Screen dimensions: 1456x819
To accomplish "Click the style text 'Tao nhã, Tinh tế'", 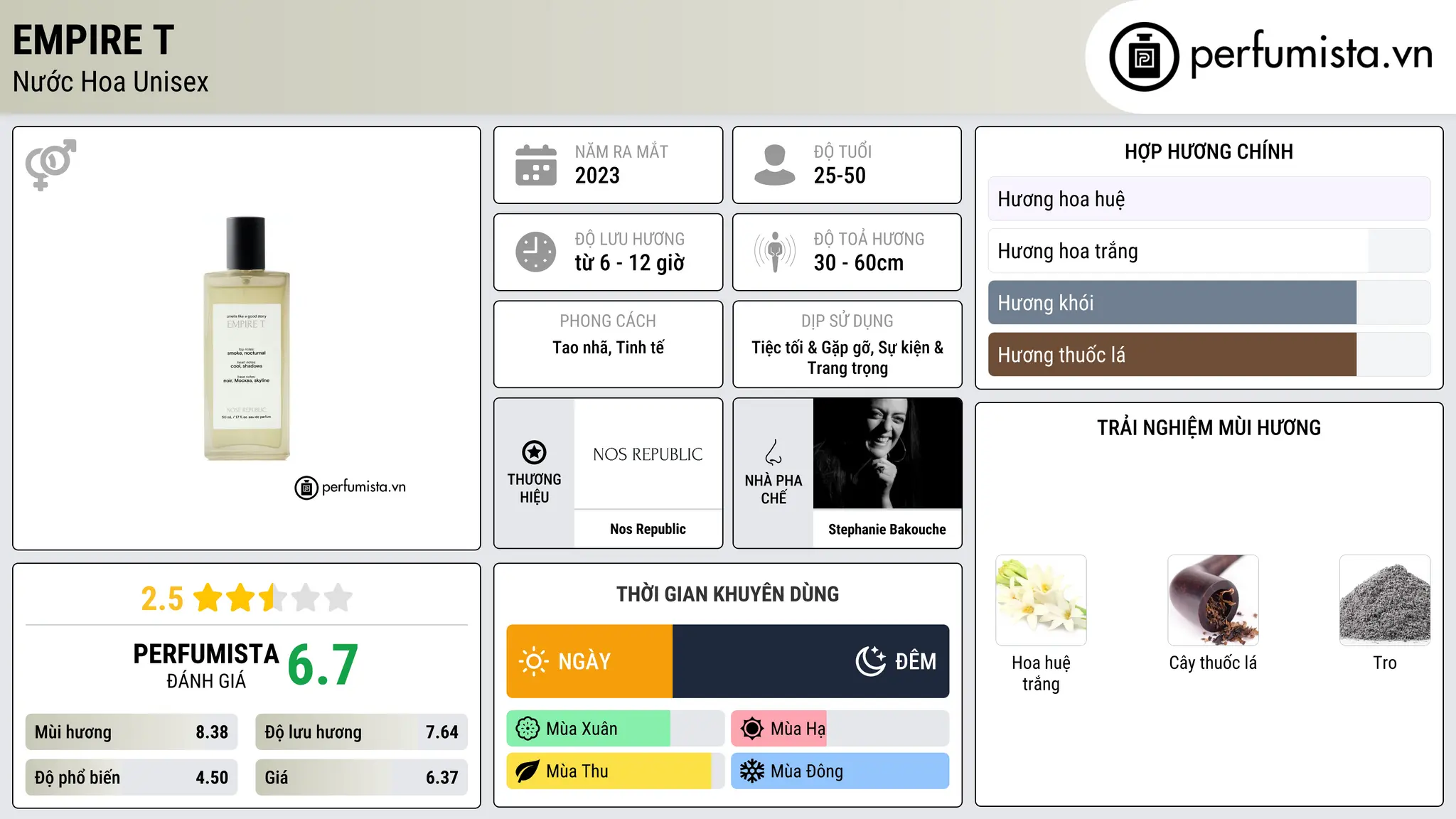I will [609, 348].
